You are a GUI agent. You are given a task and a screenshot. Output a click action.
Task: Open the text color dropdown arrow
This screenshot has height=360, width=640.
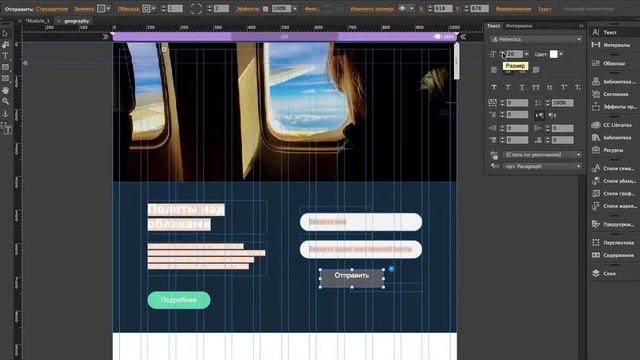point(561,54)
